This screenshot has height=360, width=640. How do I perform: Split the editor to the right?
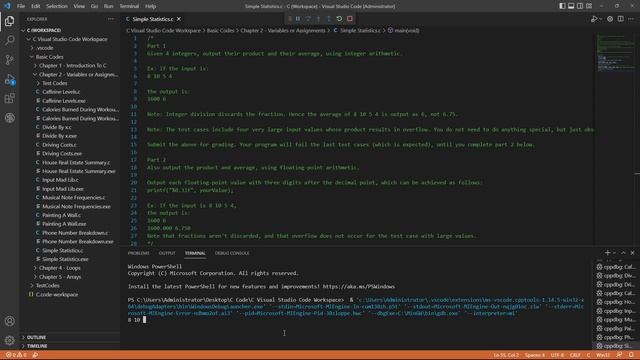(x=620, y=19)
